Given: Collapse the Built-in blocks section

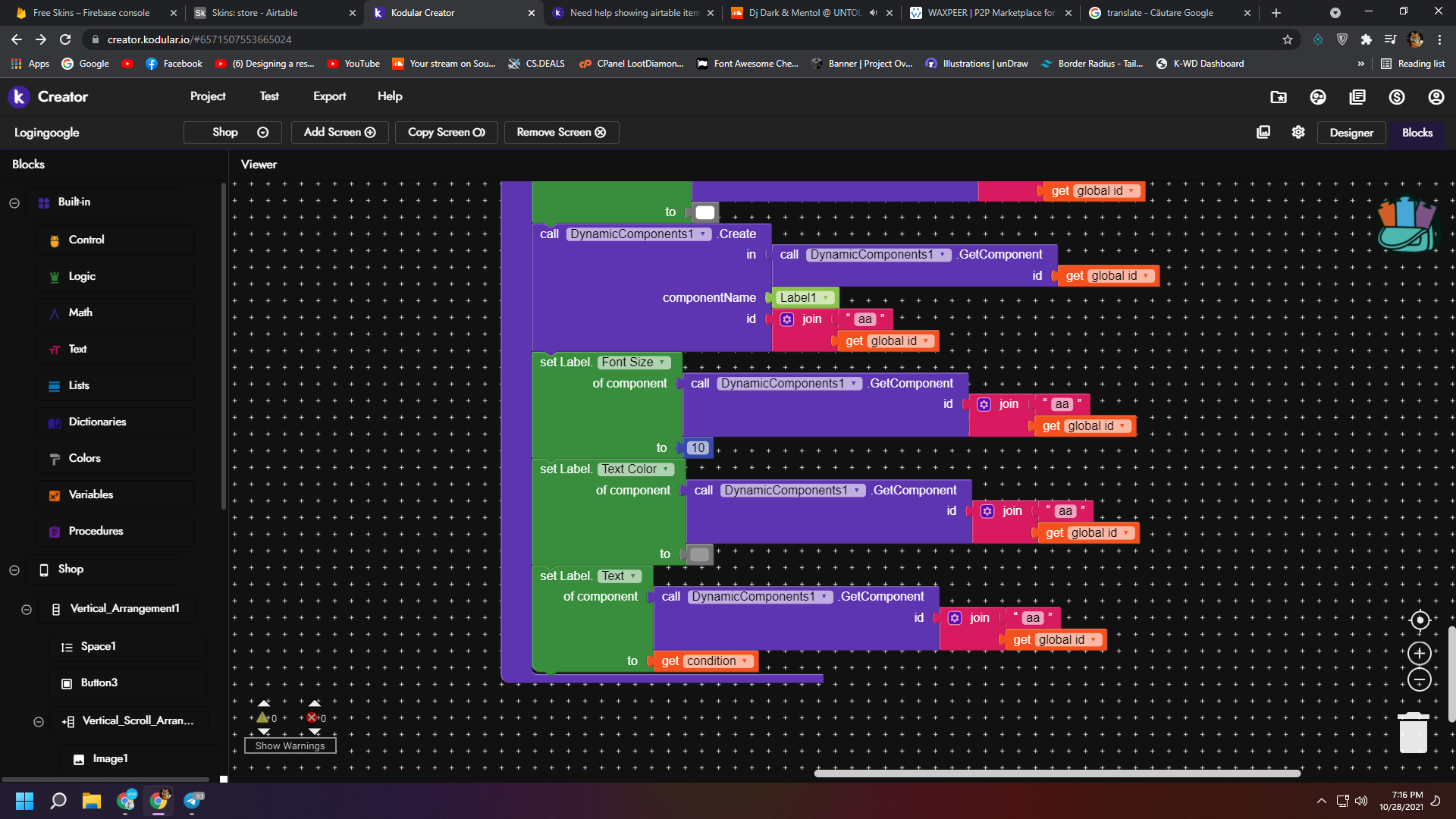Looking at the screenshot, I should [x=14, y=202].
